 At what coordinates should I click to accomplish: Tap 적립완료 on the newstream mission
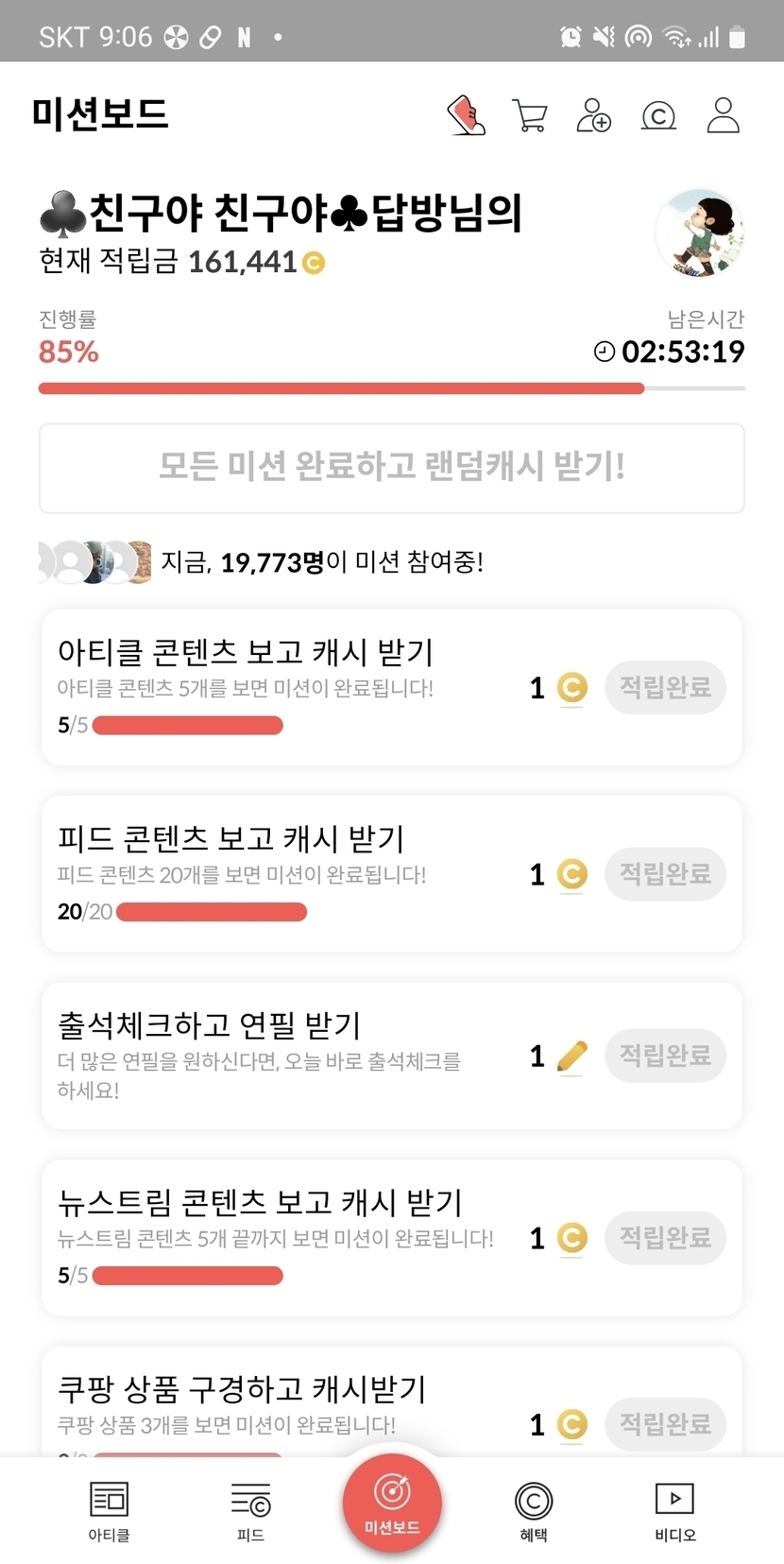coord(665,1237)
